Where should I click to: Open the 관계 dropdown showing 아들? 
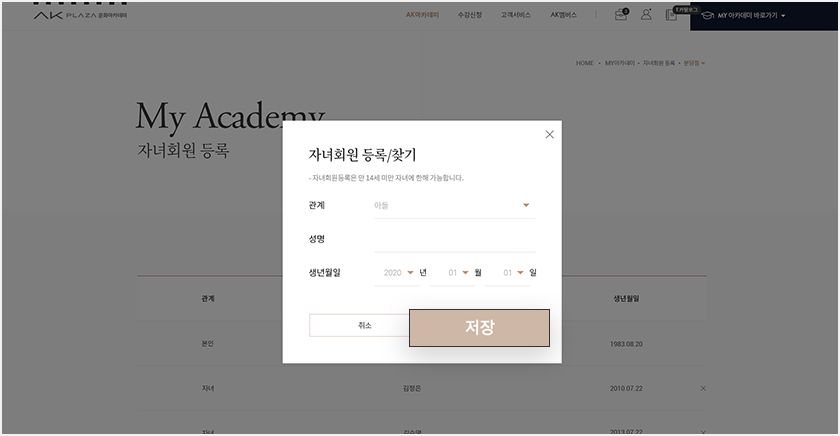tap(454, 206)
